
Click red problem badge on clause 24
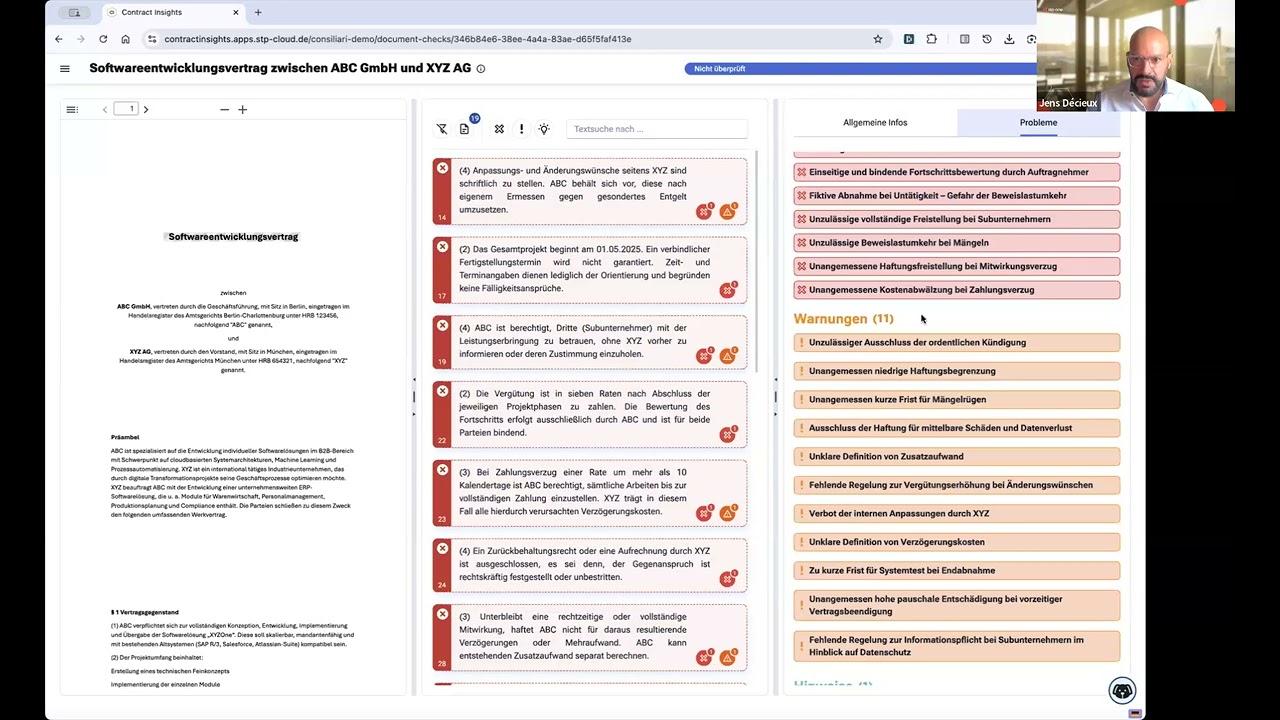pos(728,578)
